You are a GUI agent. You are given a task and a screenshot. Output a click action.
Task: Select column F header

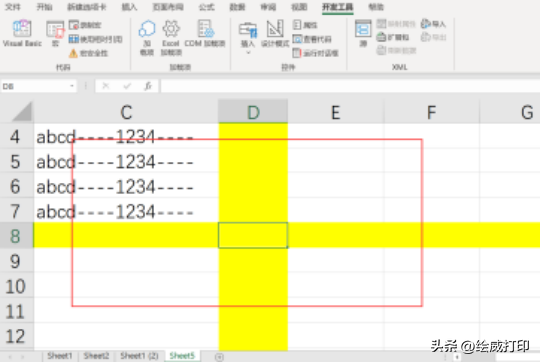432,112
